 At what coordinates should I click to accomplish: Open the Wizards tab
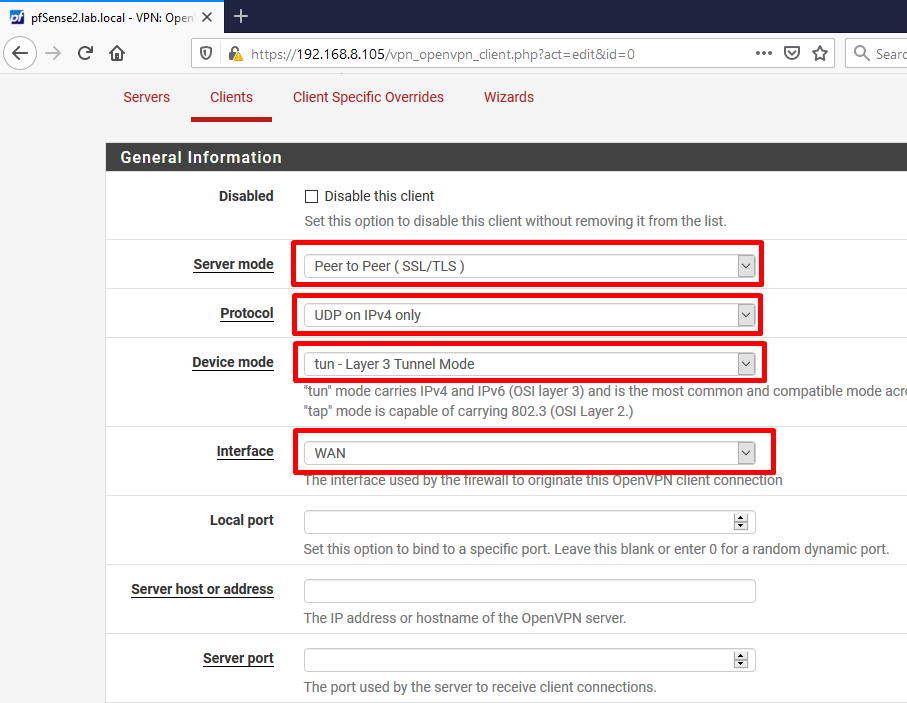(x=509, y=97)
